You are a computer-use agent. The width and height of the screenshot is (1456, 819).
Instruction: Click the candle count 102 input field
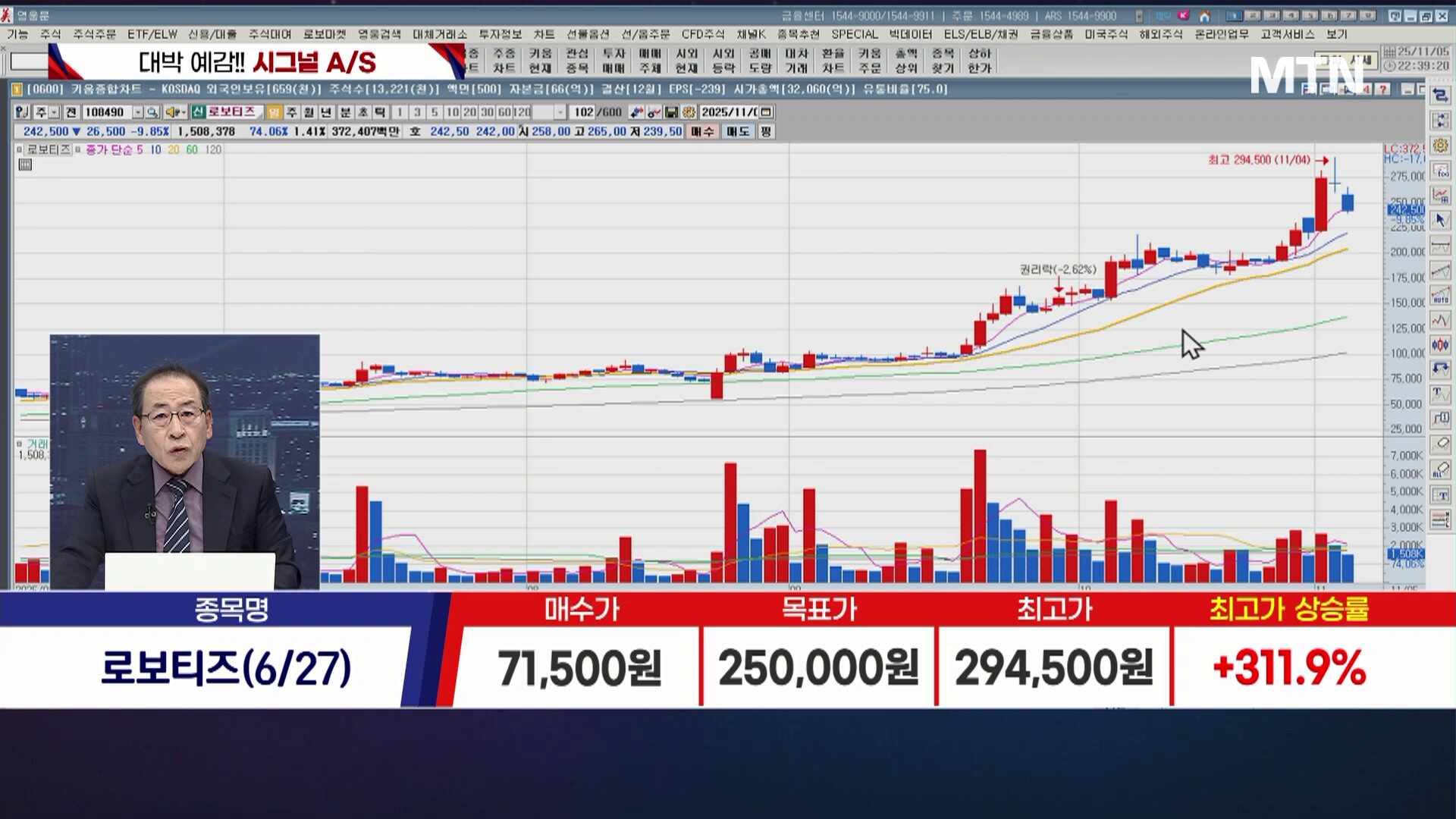583,112
